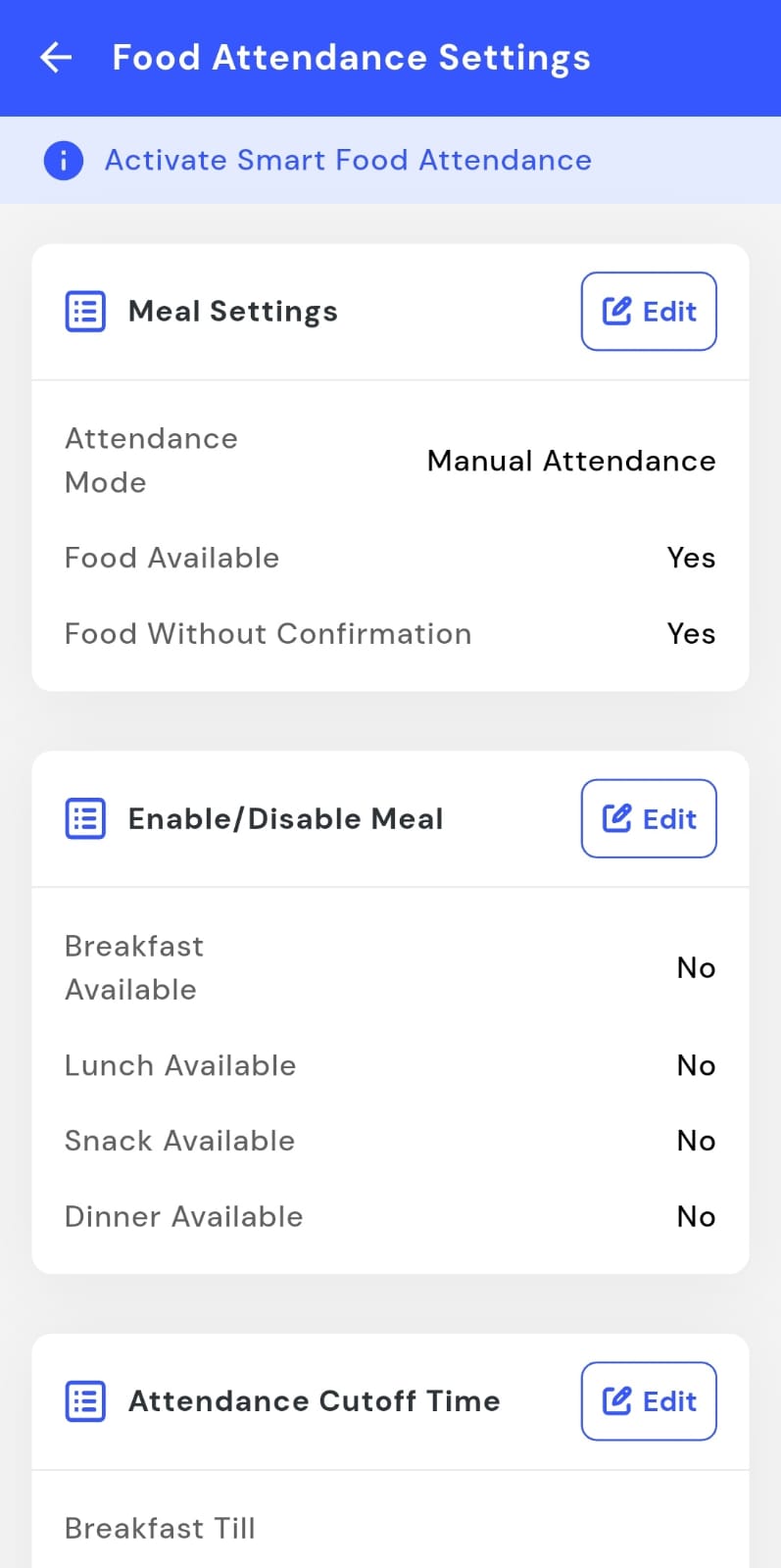Screen dimensions: 781x1568
Task: Tap the Attendance Mode label
Action: click(151, 460)
